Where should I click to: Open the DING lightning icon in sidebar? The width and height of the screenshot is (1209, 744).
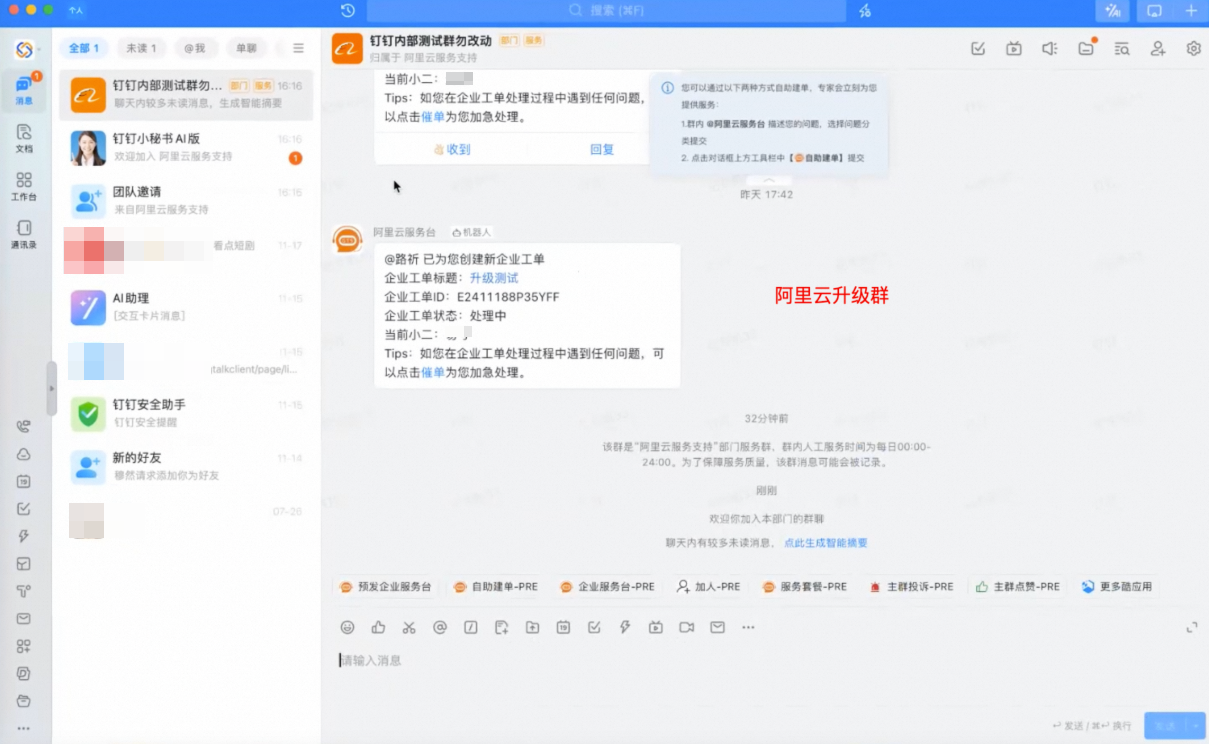tap(24, 536)
